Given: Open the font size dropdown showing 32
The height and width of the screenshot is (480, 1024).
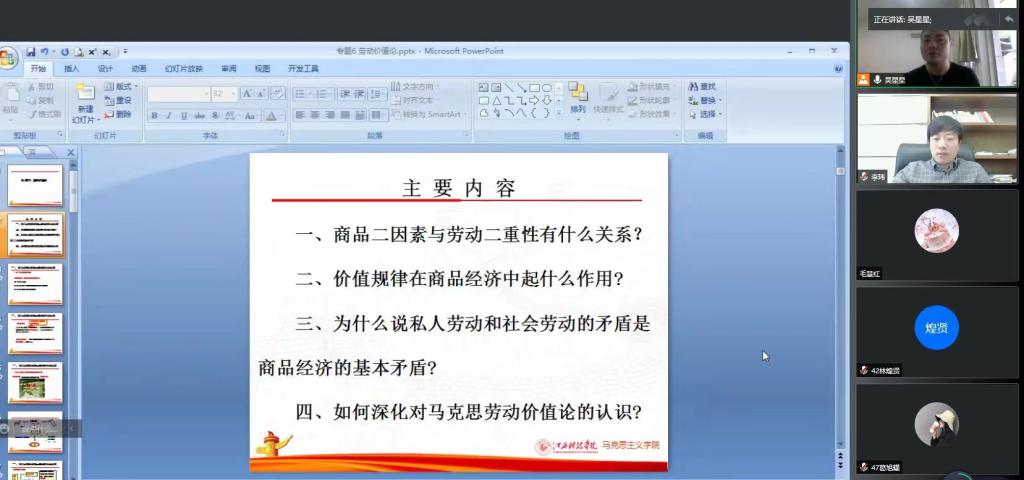Looking at the screenshot, I should click(x=234, y=94).
